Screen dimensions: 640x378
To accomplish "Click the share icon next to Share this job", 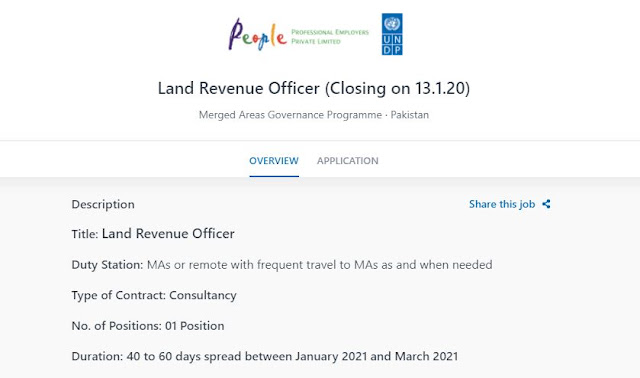I will click(546, 204).
